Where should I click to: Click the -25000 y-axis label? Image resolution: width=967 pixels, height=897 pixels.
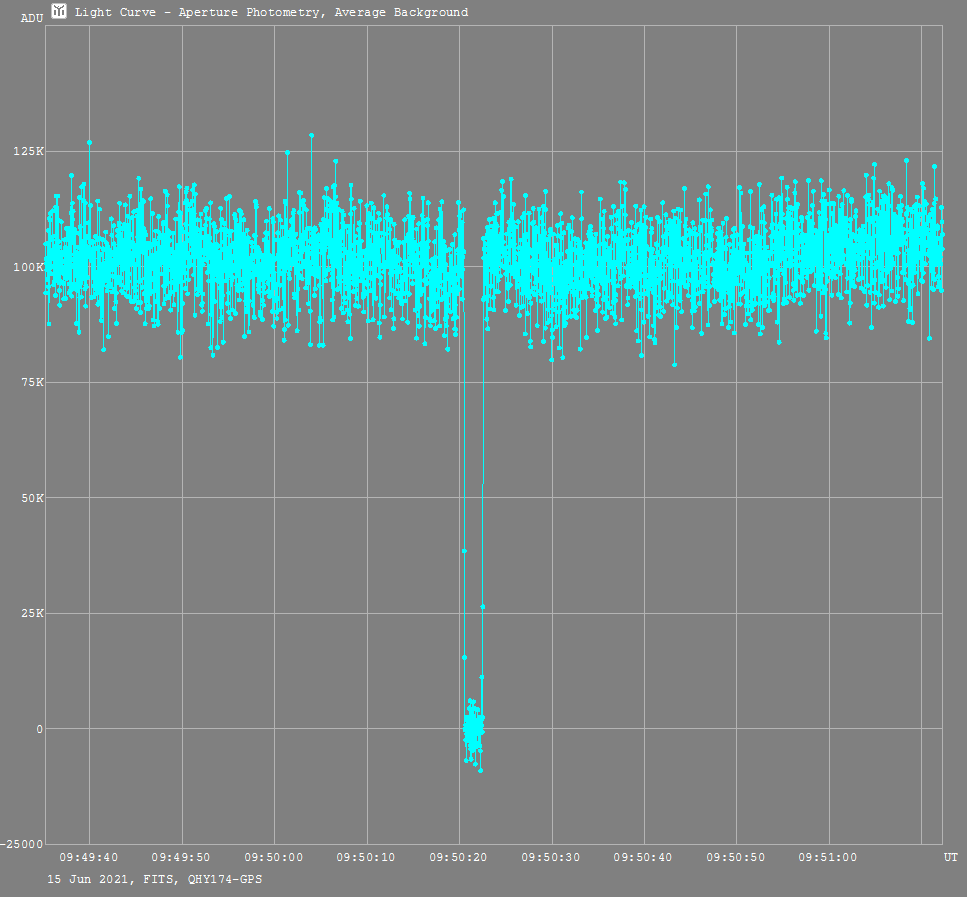pos(22,845)
